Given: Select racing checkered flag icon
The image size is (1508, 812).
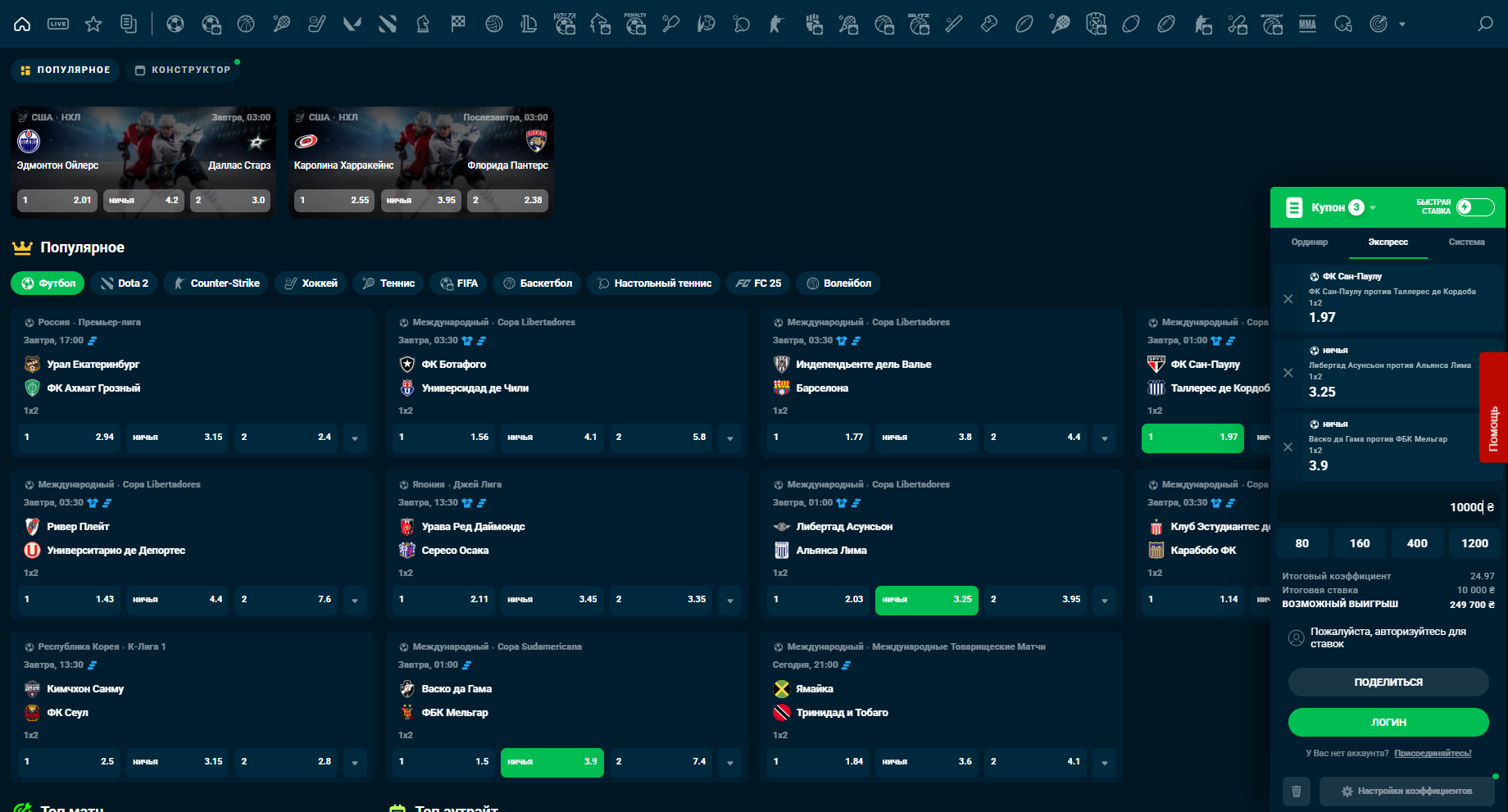Looking at the screenshot, I should [x=458, y=24].
